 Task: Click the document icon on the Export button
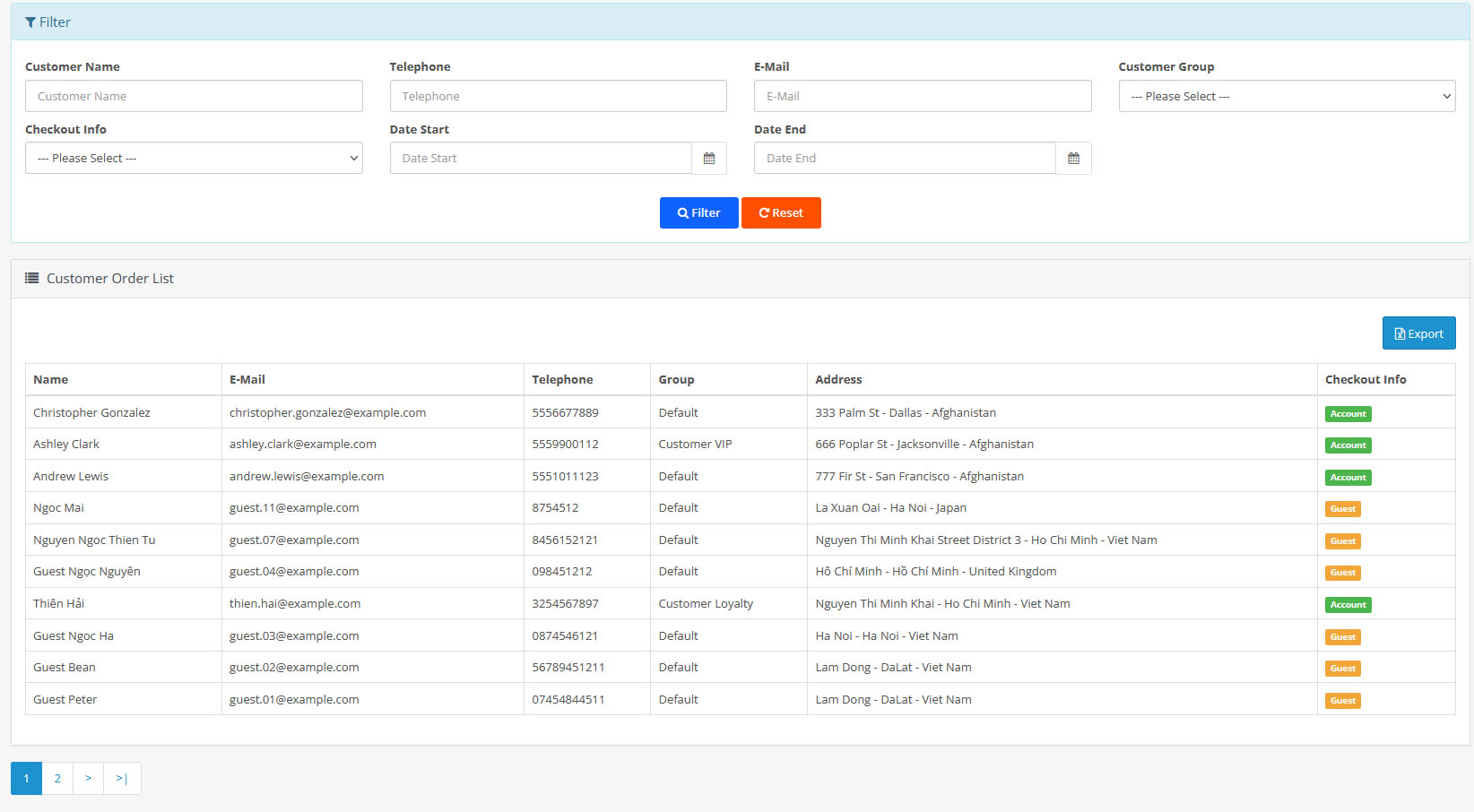pos(1400,333)
